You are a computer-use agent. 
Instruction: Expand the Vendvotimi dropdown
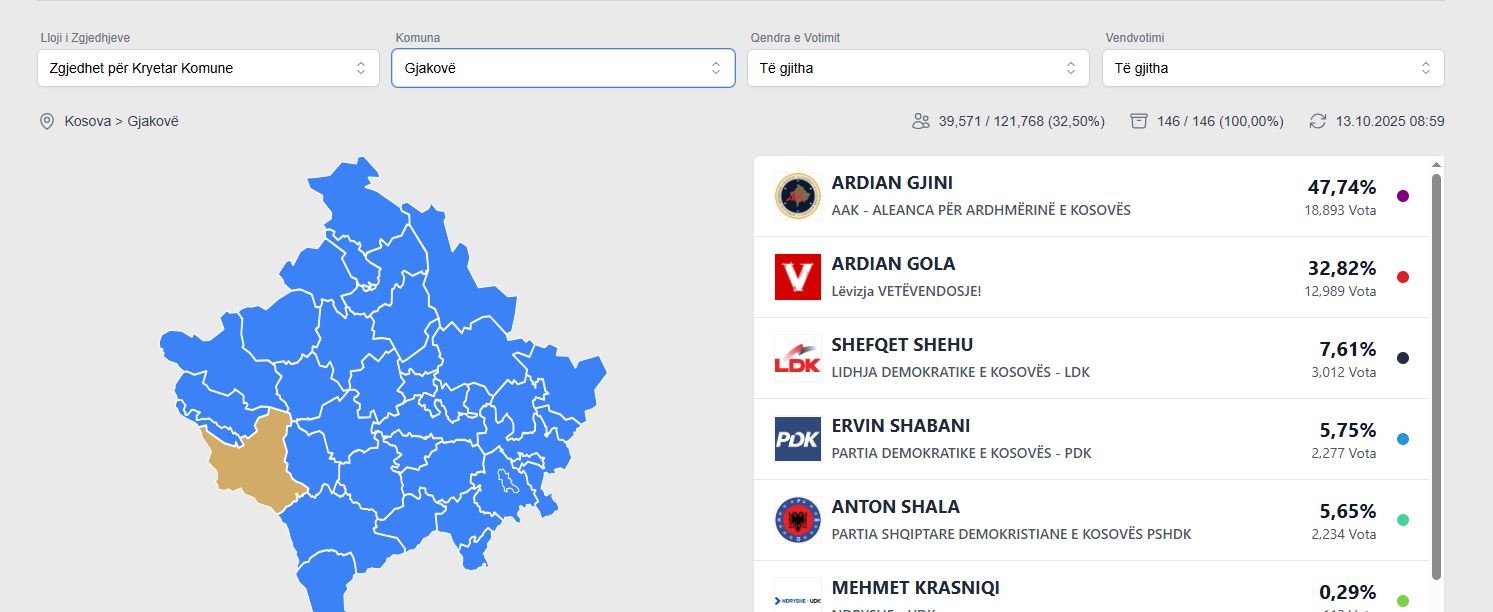(x=1273, y=68)
